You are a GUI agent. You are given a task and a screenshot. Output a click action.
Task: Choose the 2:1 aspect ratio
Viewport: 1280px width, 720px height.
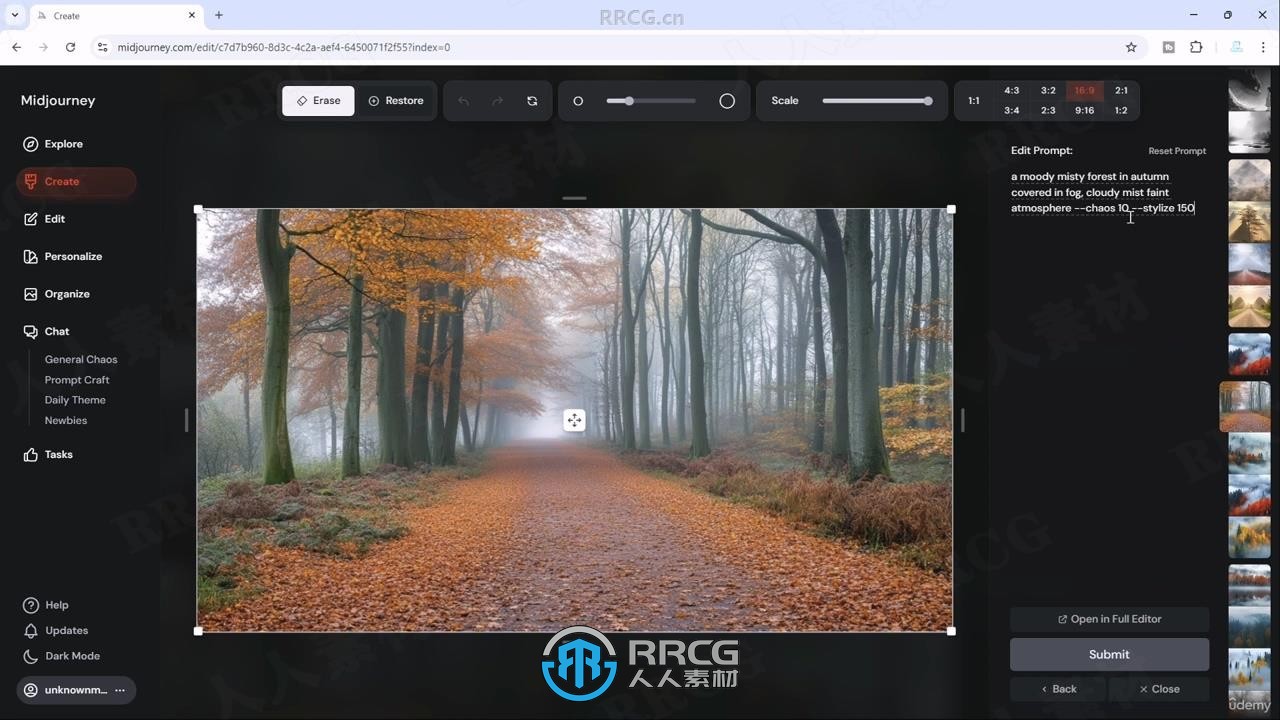tap(1121, 90)
